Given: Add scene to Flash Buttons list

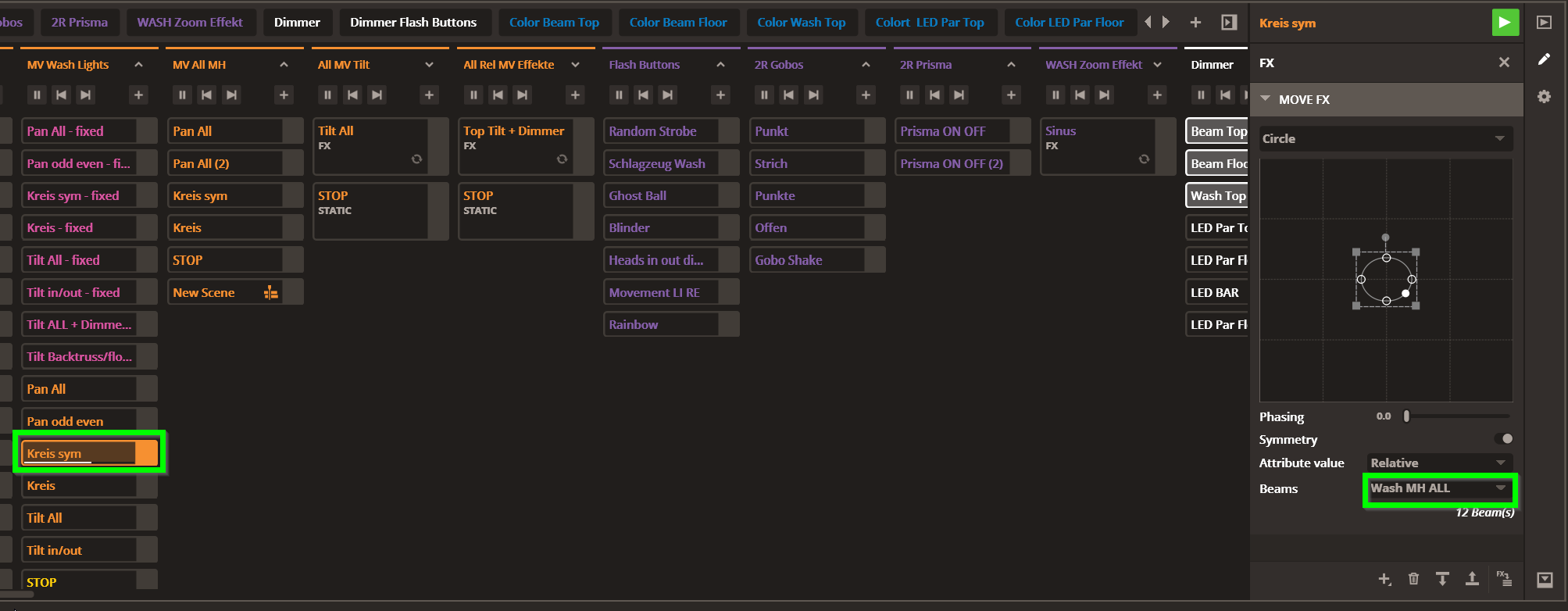Looking at the screenshot, I should tap(720, 95).
